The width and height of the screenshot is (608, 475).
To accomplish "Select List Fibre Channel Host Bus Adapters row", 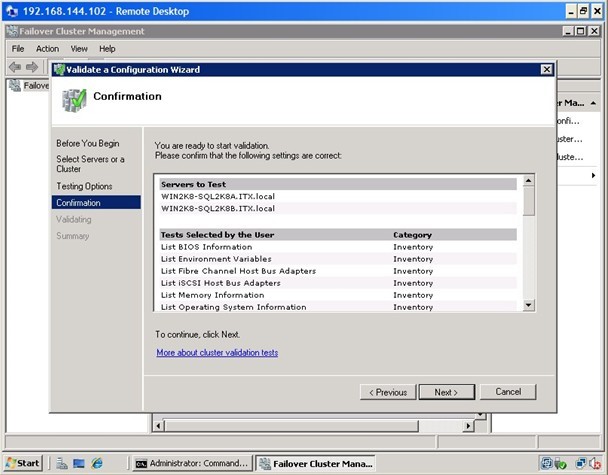I will point(338,271).
